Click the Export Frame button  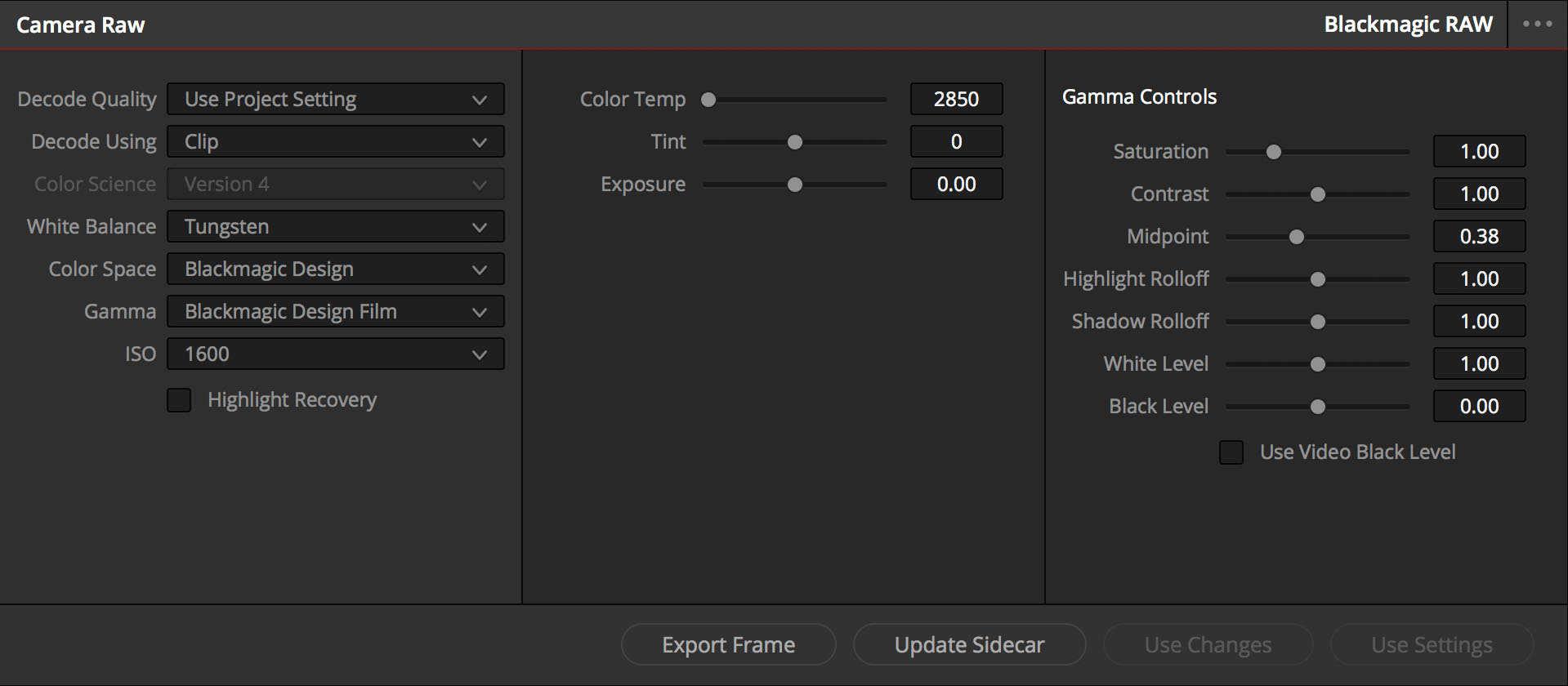point(729,645)
